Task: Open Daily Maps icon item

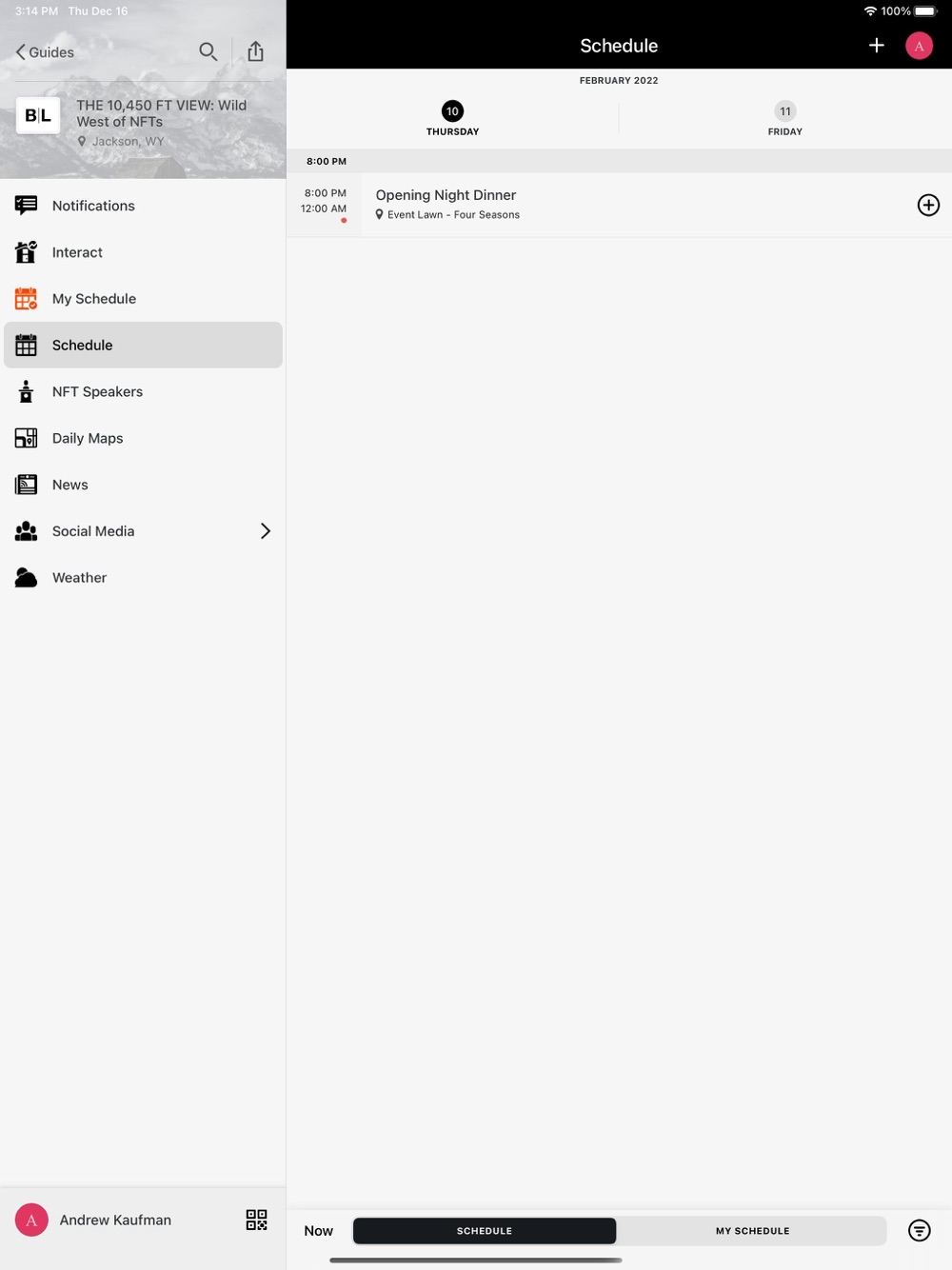Action: [143, 438]
